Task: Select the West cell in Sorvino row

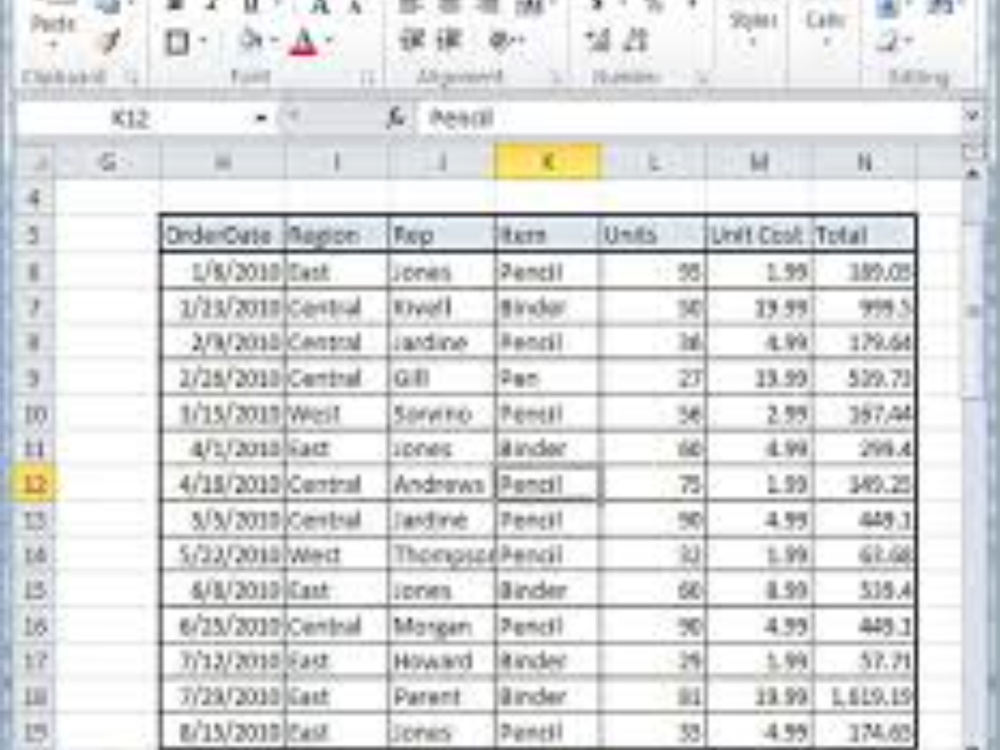Action: [337, 414]
